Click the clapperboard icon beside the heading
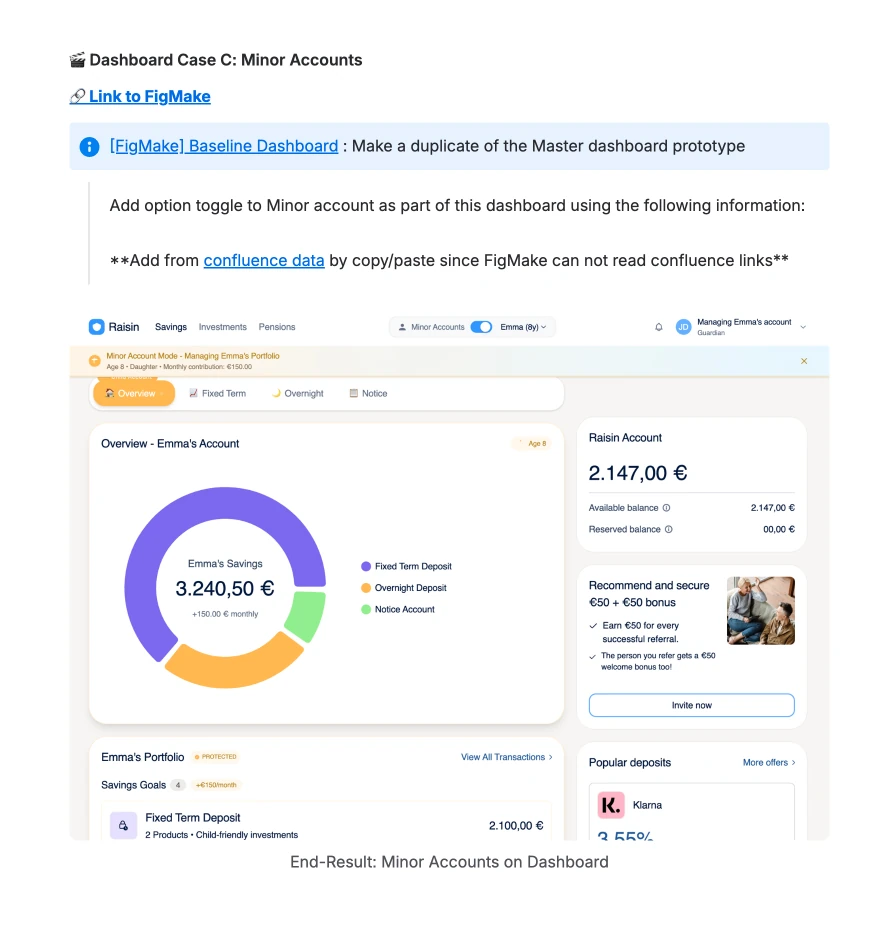The width and height of the screenshot is (883, 942). 77,60
